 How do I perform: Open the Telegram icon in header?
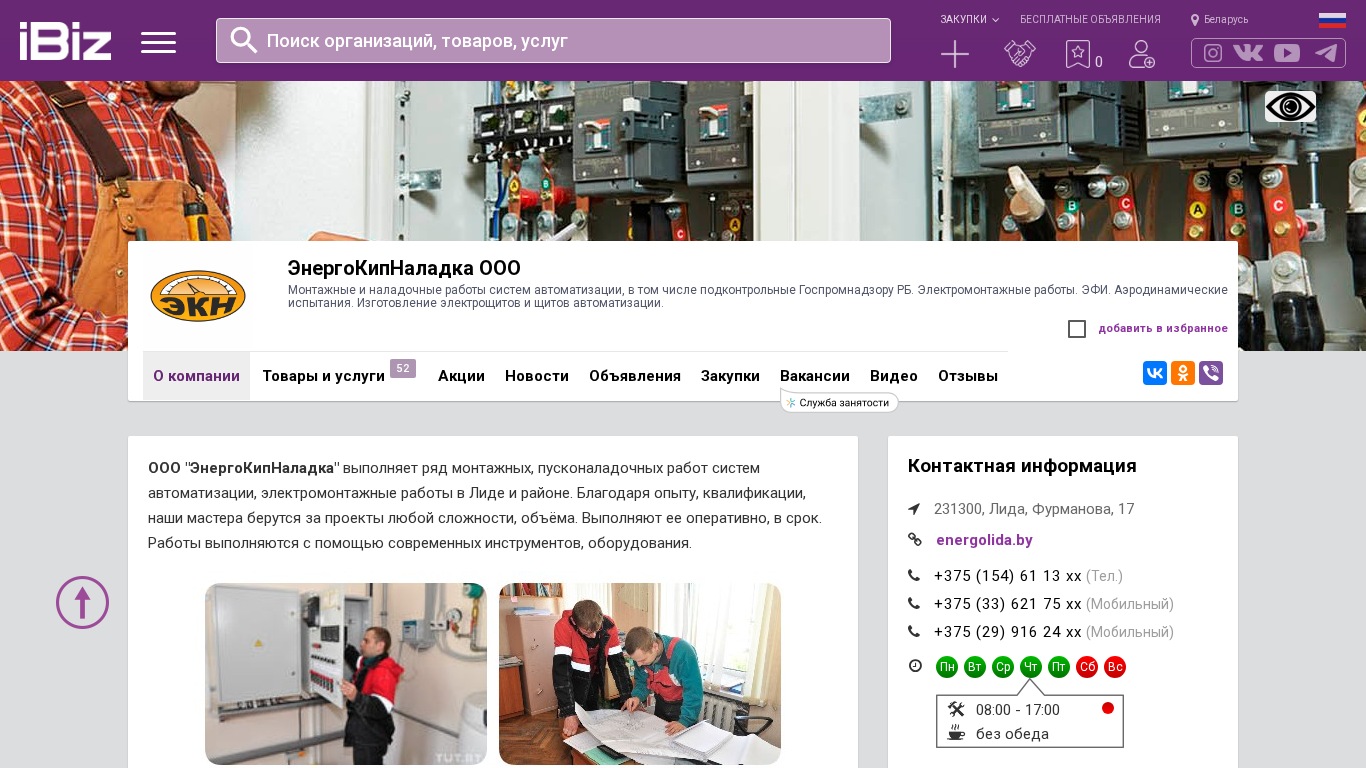click(x=1326, y=53)
